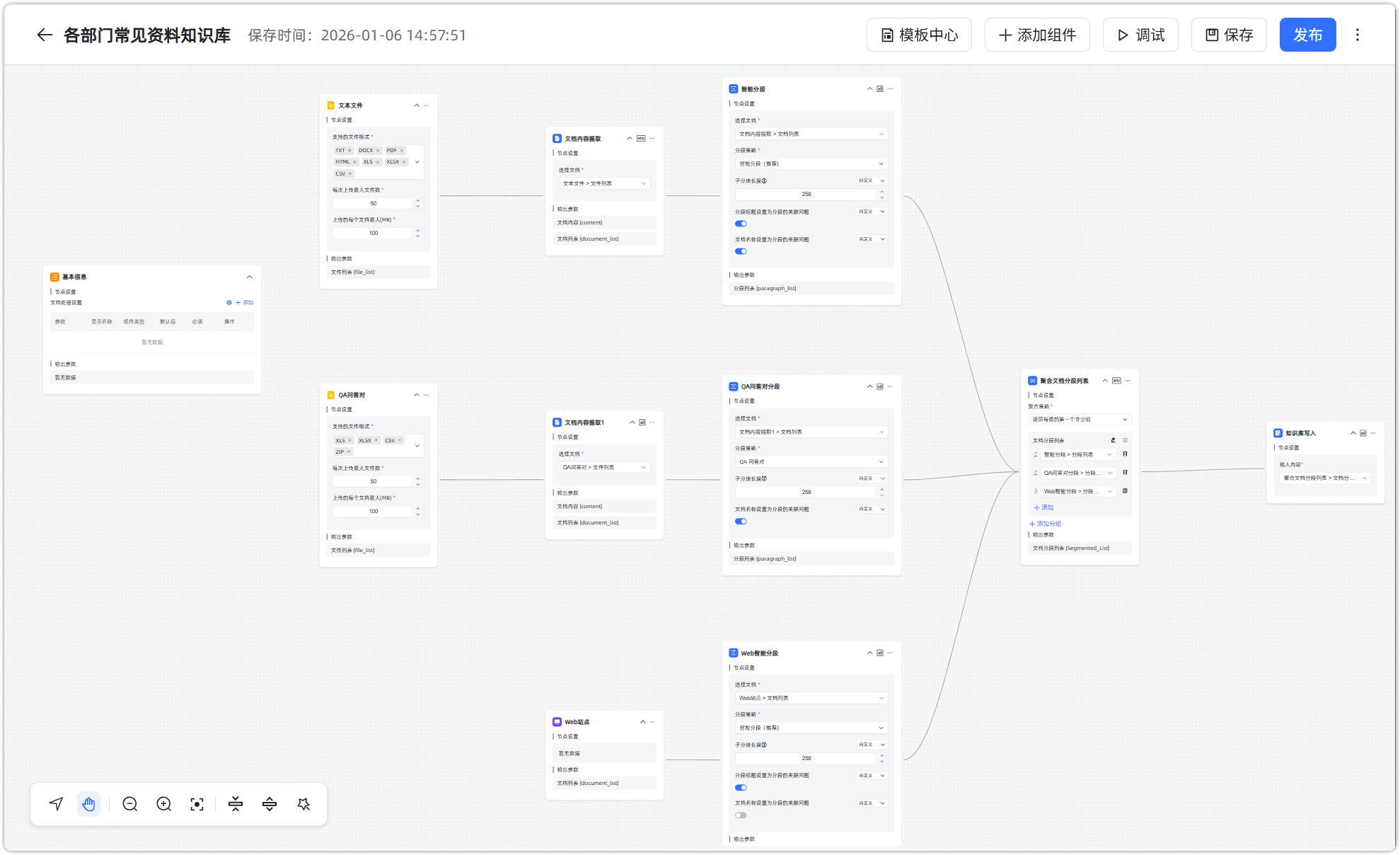Image resolution: width=1400 pixels, height=855 pixels.
Task: Collapse all nodes toolbar icon
Action: (236, 804)
